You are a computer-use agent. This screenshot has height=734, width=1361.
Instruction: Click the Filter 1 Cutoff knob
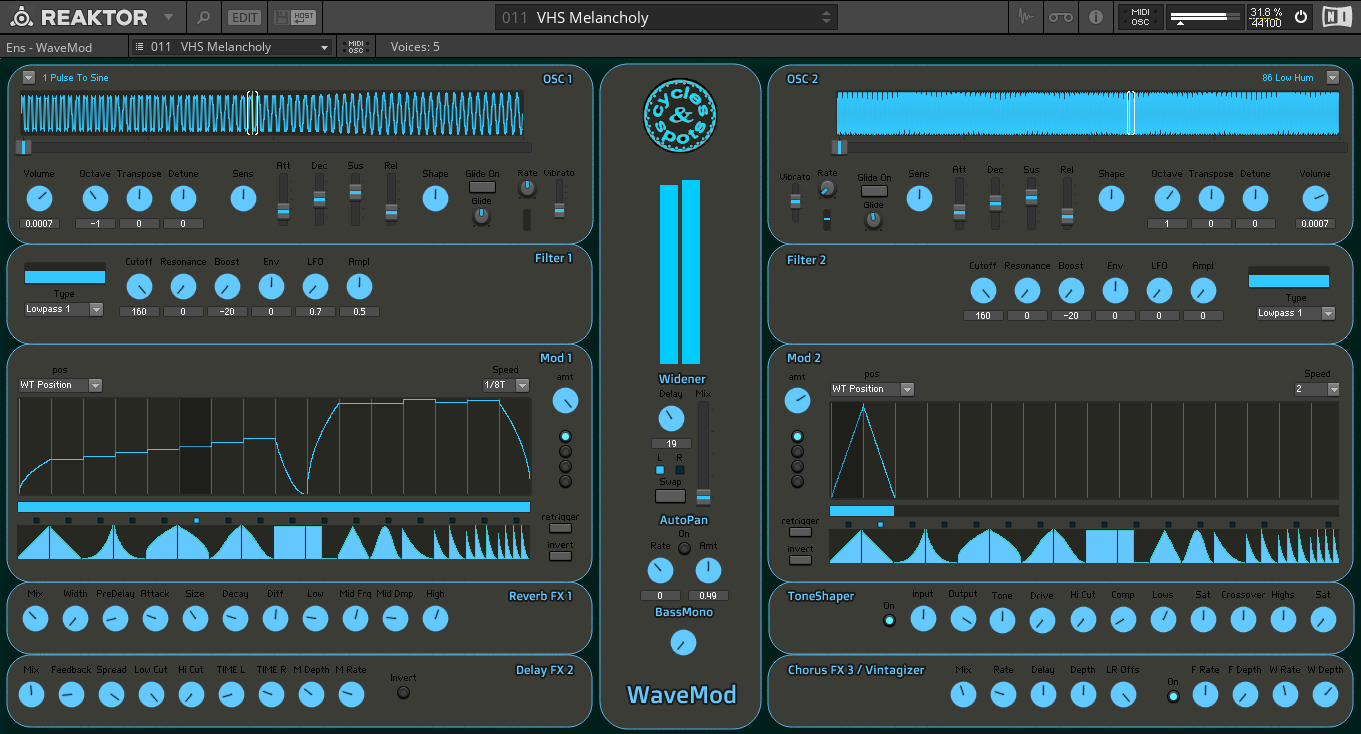tap(139, 288)
